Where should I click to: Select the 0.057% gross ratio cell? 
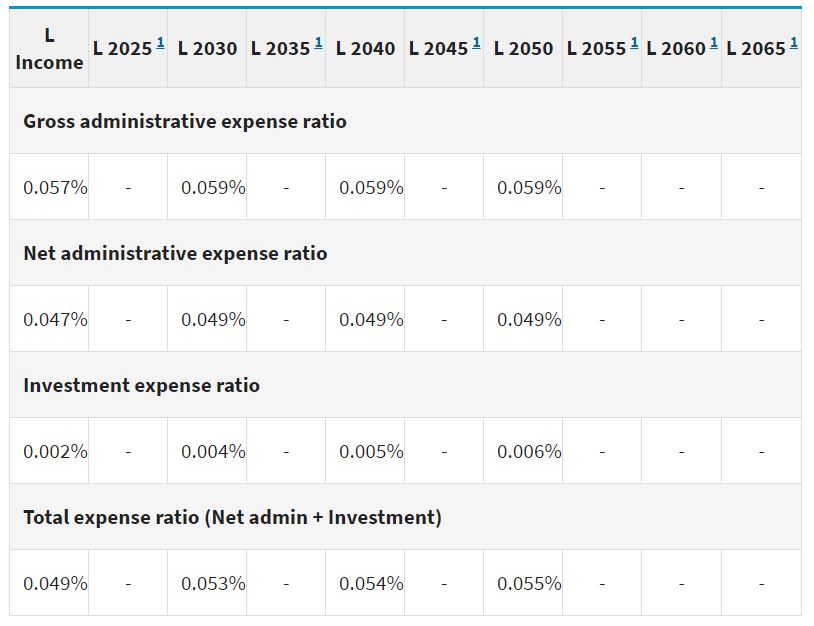pyautogui.click(x=55, y=188)
